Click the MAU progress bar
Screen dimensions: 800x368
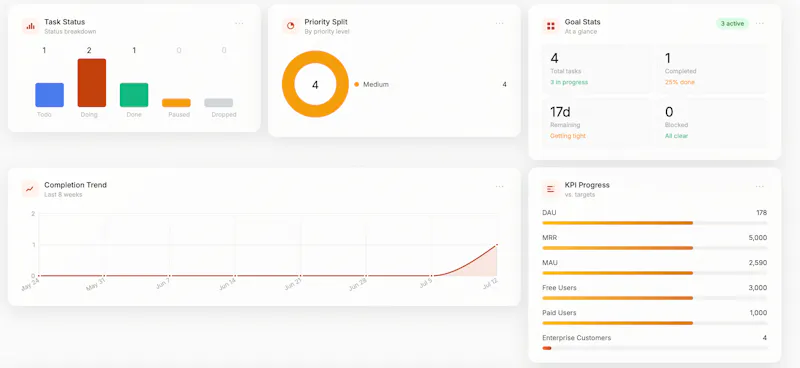655,273
